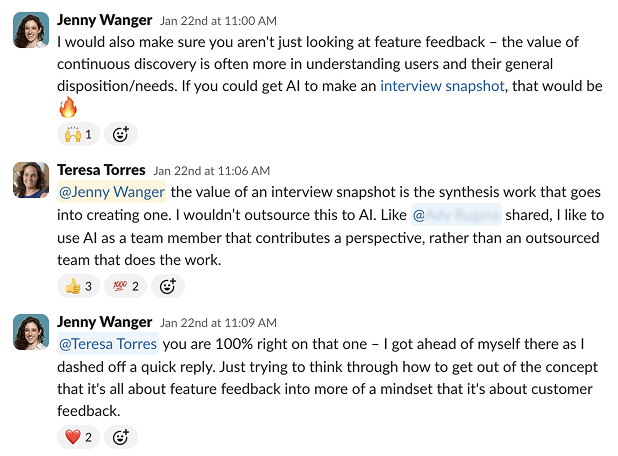The image size is (618, 456).
Task: Click Jenny Wanger's avatar on the last message
Action: (30, 332)
